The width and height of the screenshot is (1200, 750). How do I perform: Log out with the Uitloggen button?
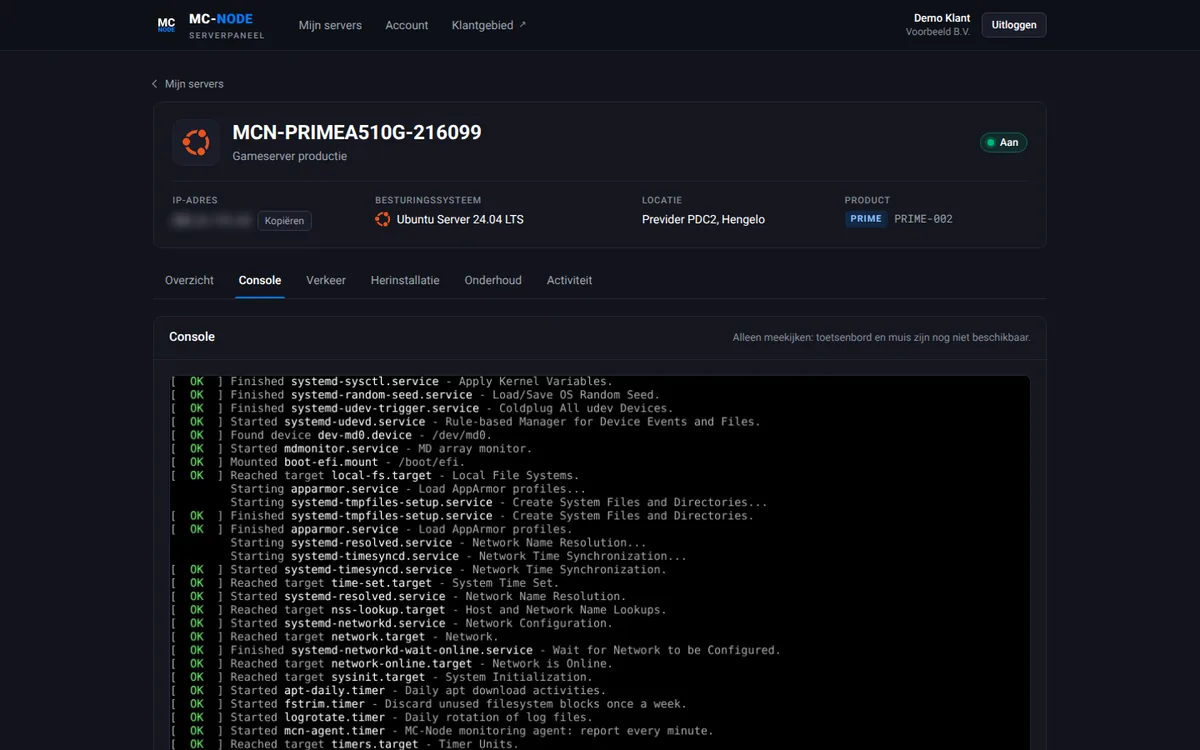pyautogui.click(x=1014, y=25)
